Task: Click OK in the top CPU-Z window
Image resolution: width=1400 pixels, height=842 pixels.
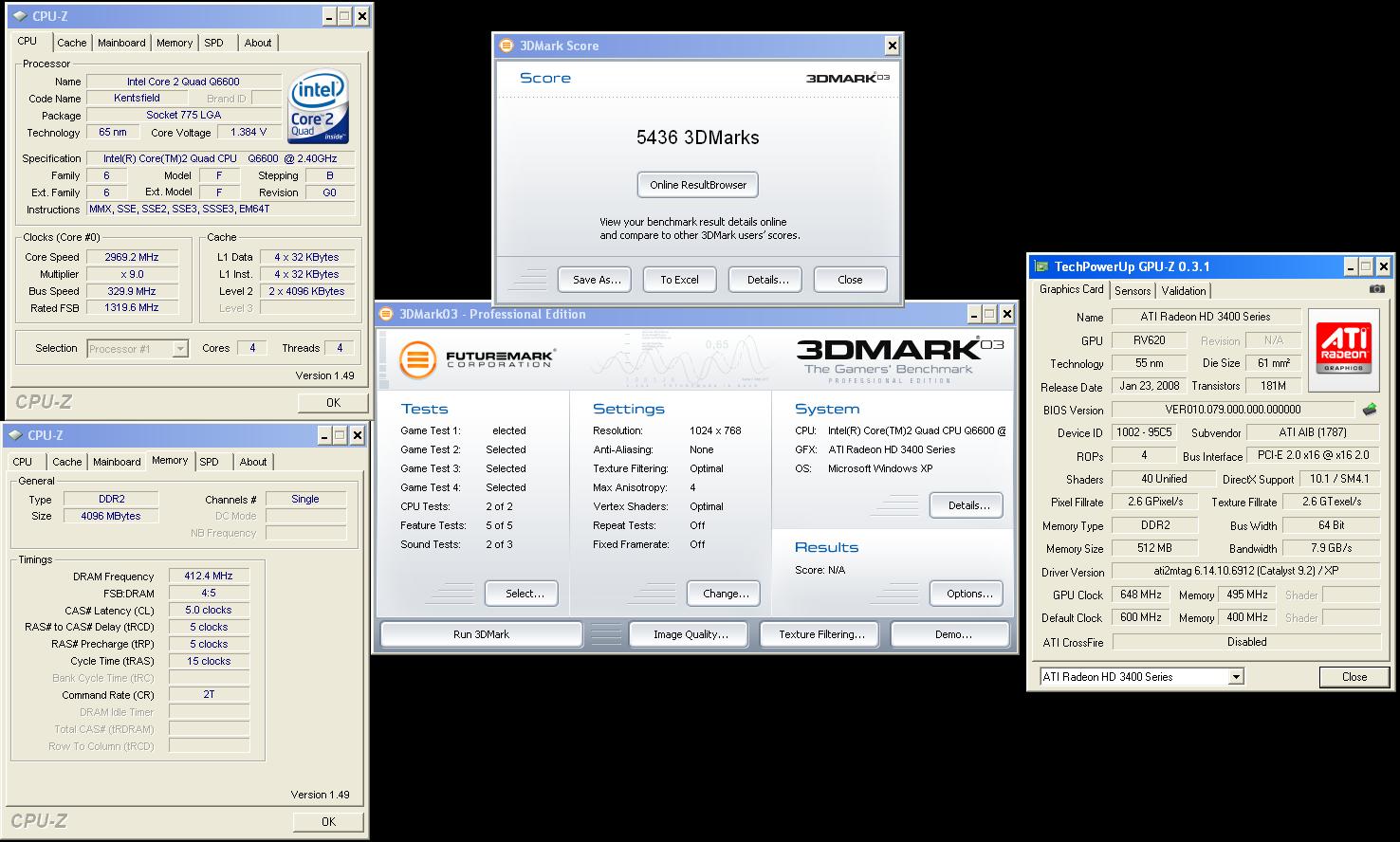Action: click(x=332, y=402)
